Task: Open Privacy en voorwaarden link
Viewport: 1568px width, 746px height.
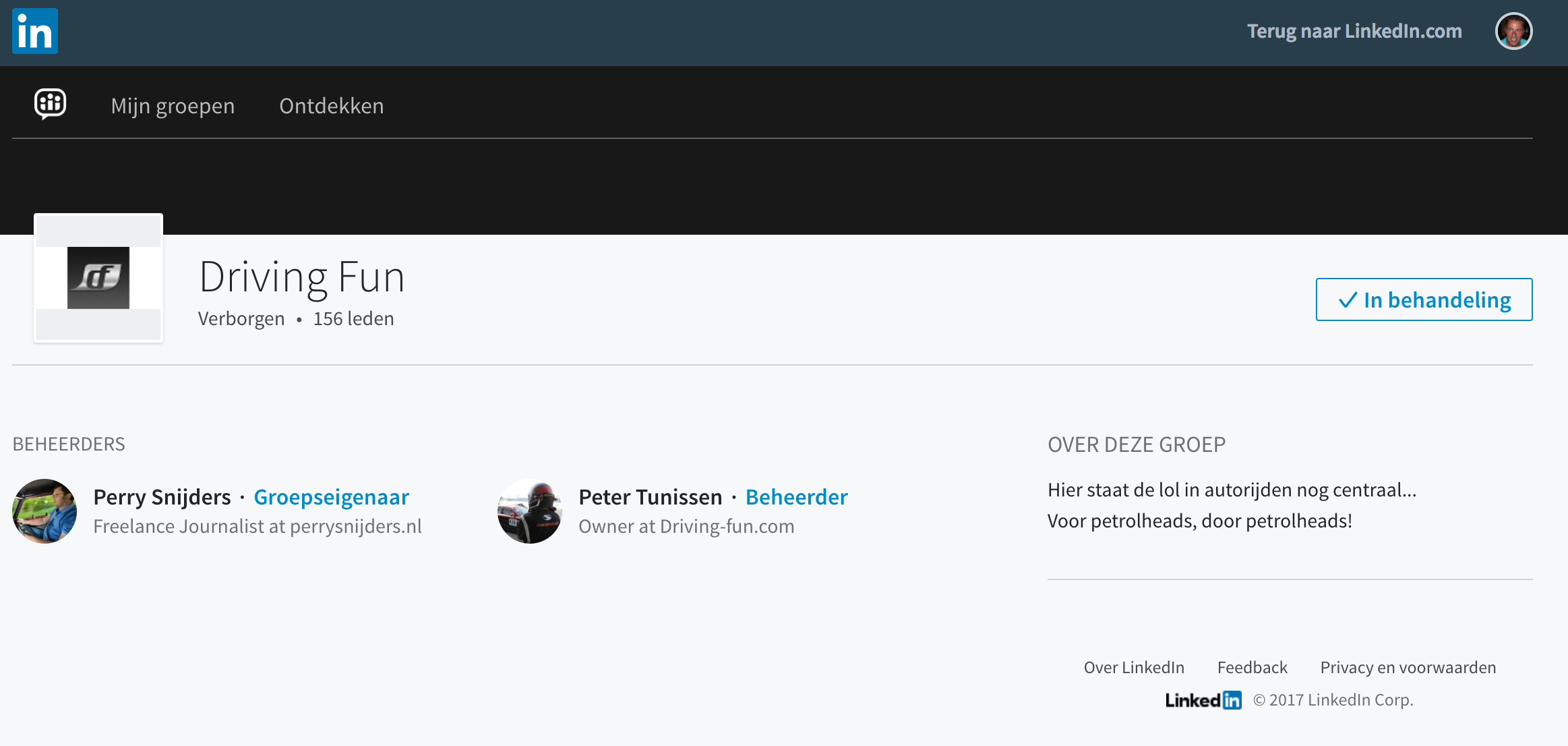Action: [x=1408, y=667]
